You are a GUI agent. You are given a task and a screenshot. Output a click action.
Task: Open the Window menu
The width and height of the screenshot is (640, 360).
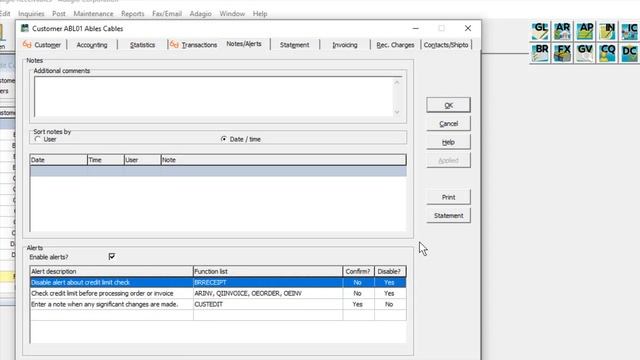(x=232, y=13)
